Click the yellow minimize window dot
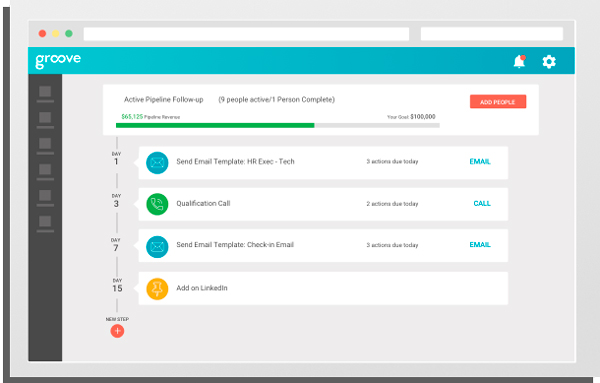The height and width of the screenshot is (383, 600). 55,34
